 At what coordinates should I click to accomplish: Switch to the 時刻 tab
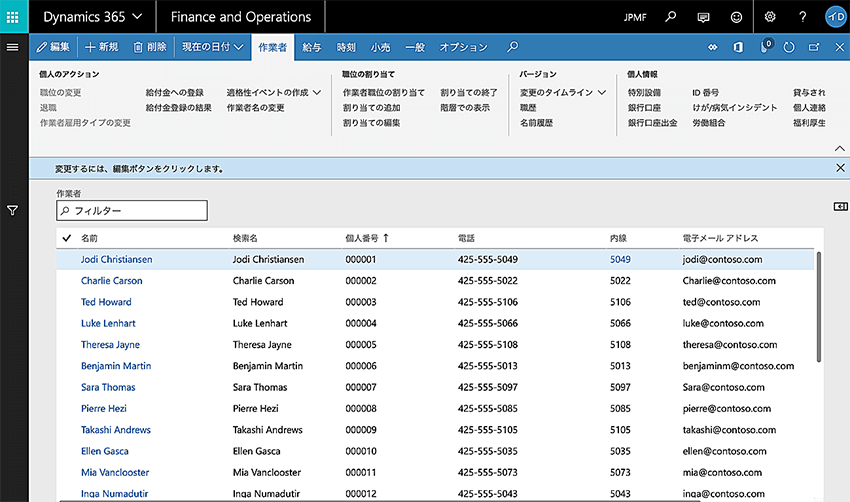pos(346,47)
